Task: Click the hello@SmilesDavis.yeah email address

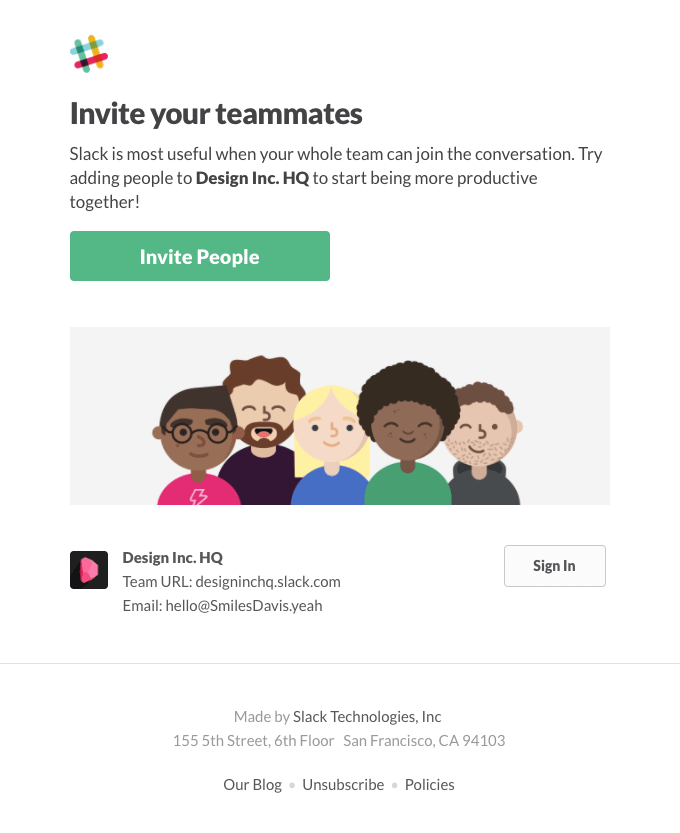Action: click(x=244, y=606)
